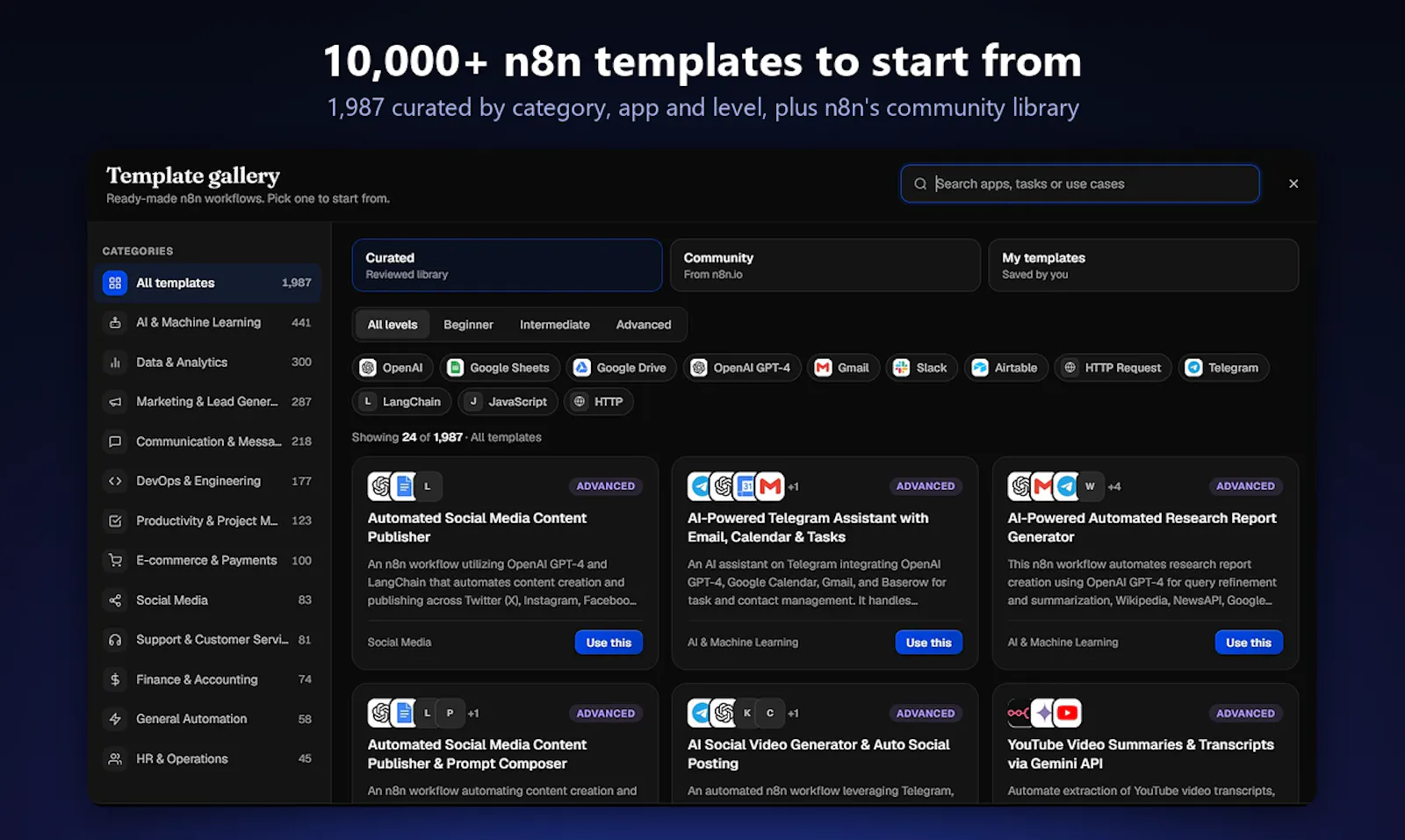
Task: Filter by the HTTP Request app chip
Action: (x=1113, y=368)
